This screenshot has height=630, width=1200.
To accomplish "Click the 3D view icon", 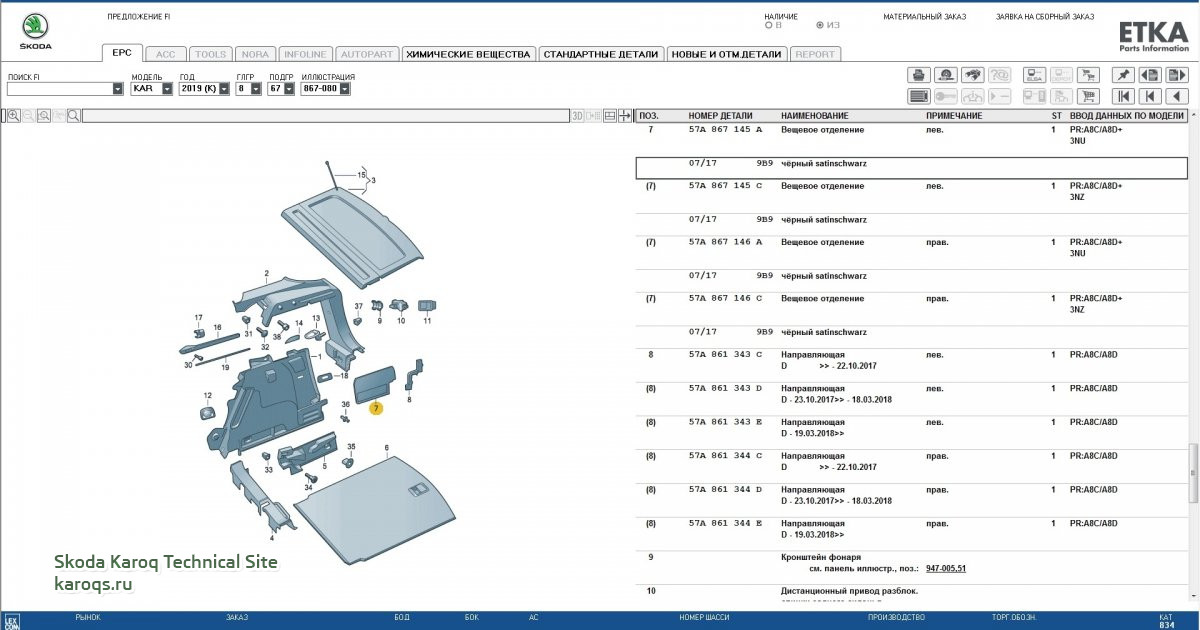I will [577, 116].
